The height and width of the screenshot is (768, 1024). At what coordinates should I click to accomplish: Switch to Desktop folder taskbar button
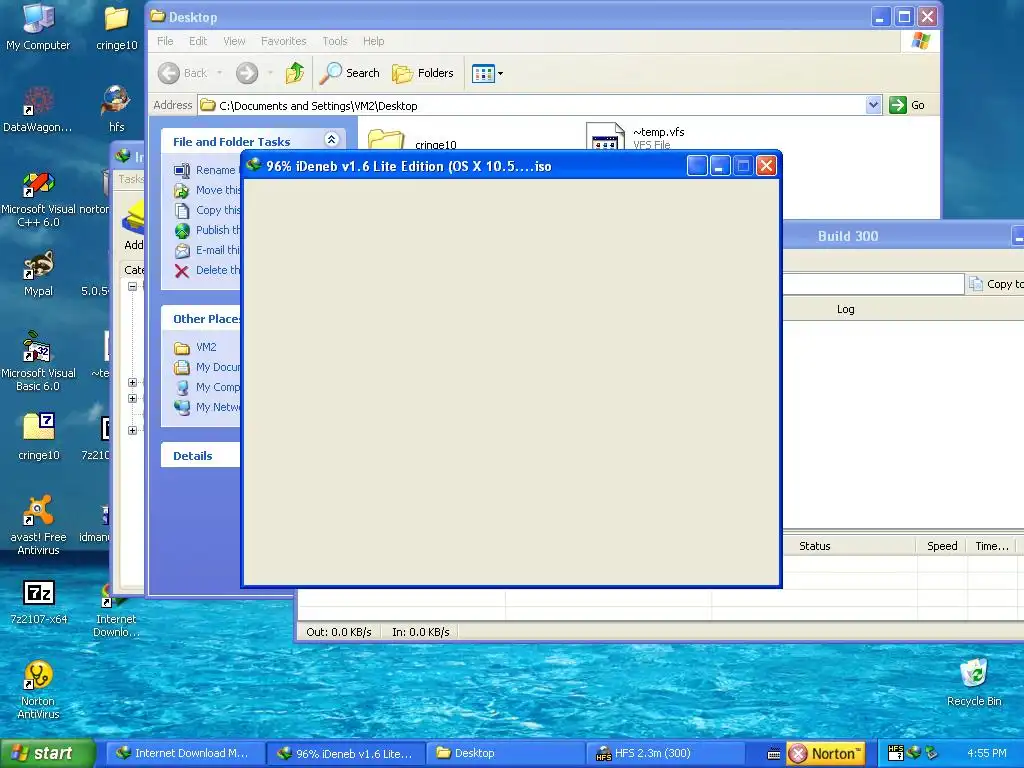(x=505, y=754)
